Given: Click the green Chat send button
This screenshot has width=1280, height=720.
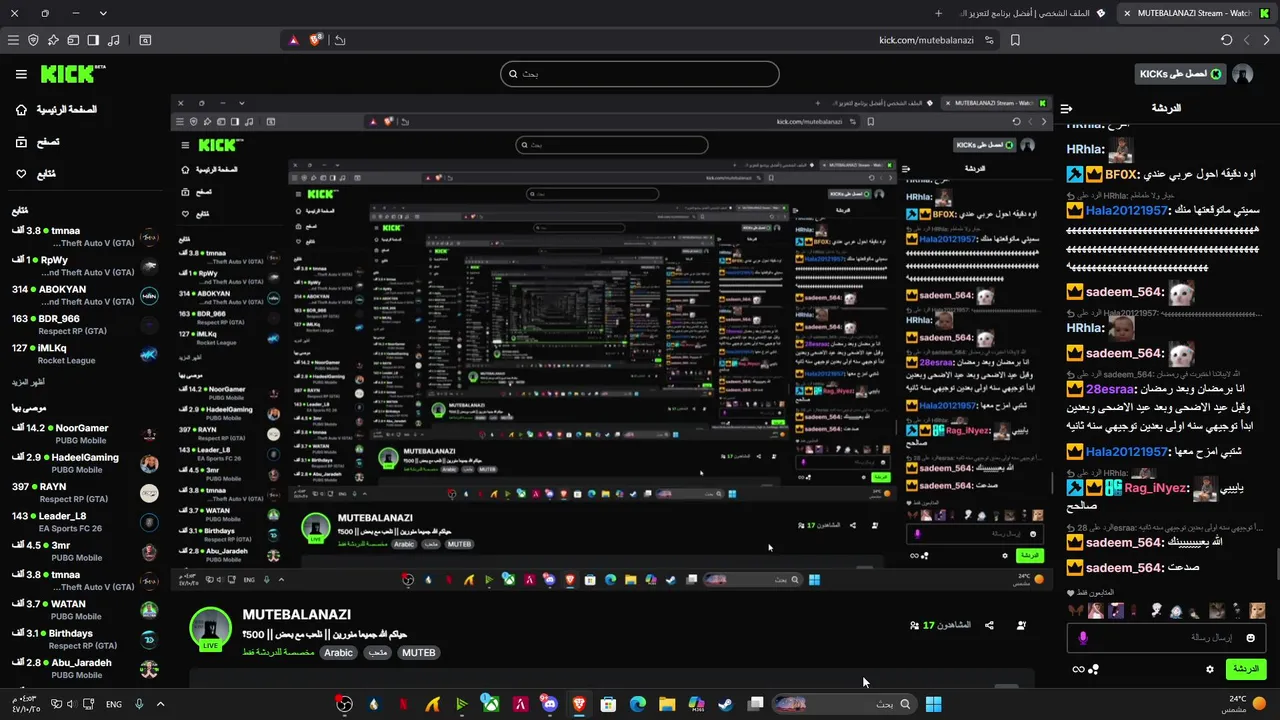Looking at the screenshot, I should pyautogui.click(x=1245, y=669).
